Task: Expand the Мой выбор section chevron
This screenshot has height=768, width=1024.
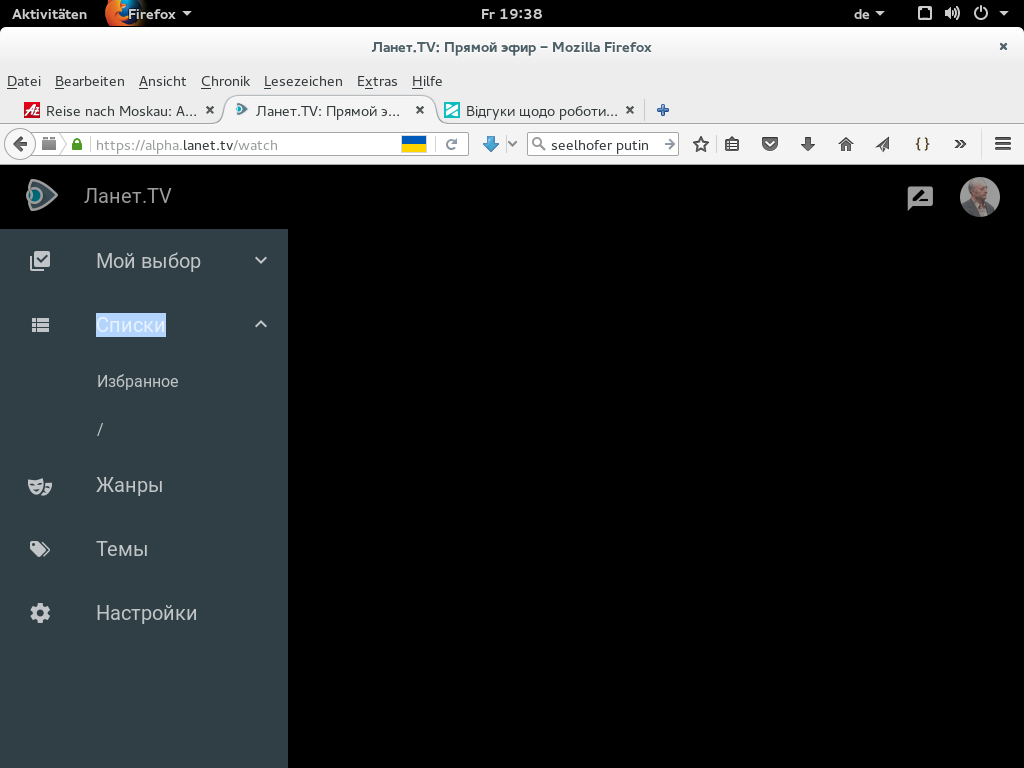Action: (261, 261)
